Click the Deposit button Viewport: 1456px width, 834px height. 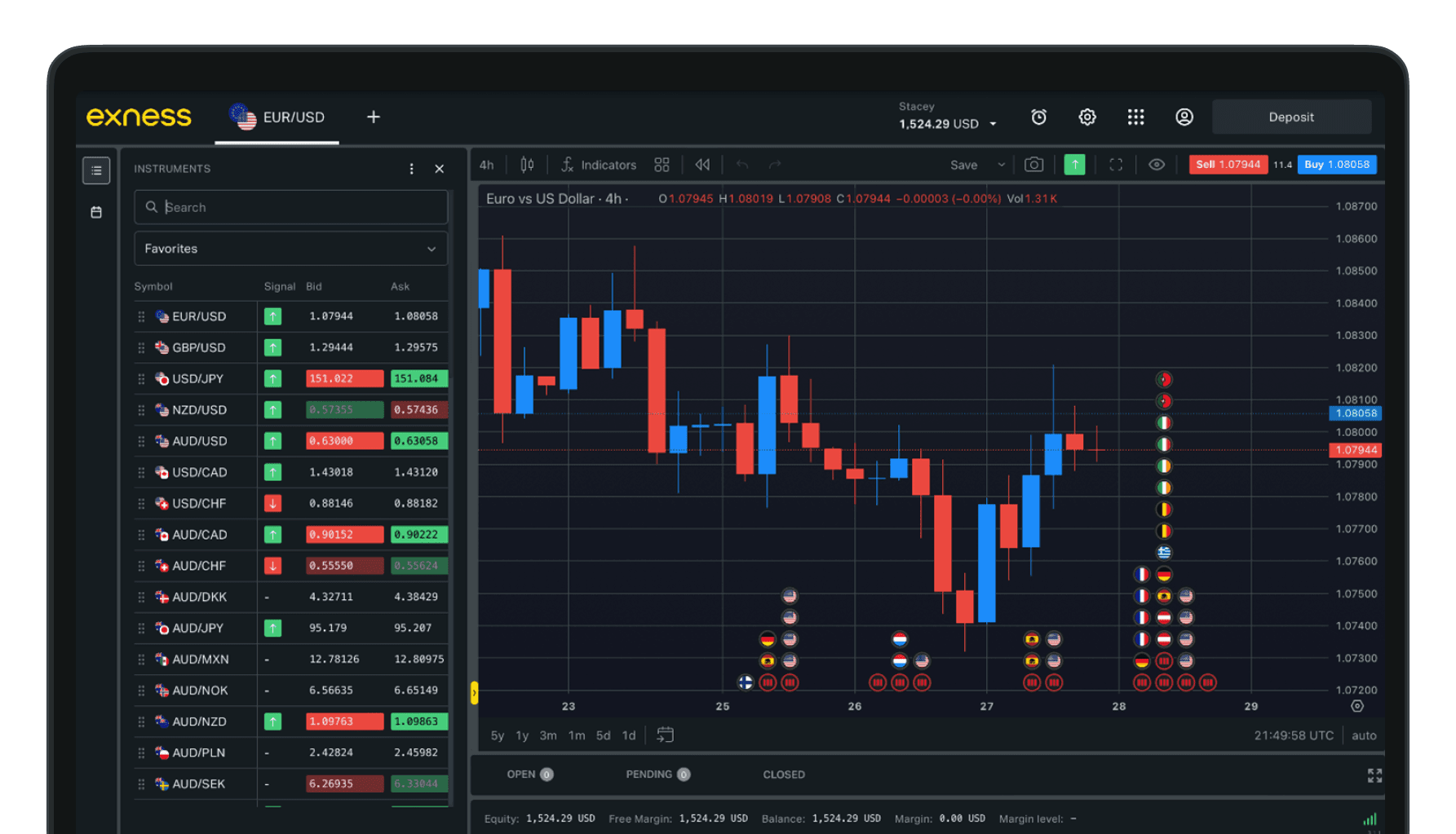click(1290, 117)
